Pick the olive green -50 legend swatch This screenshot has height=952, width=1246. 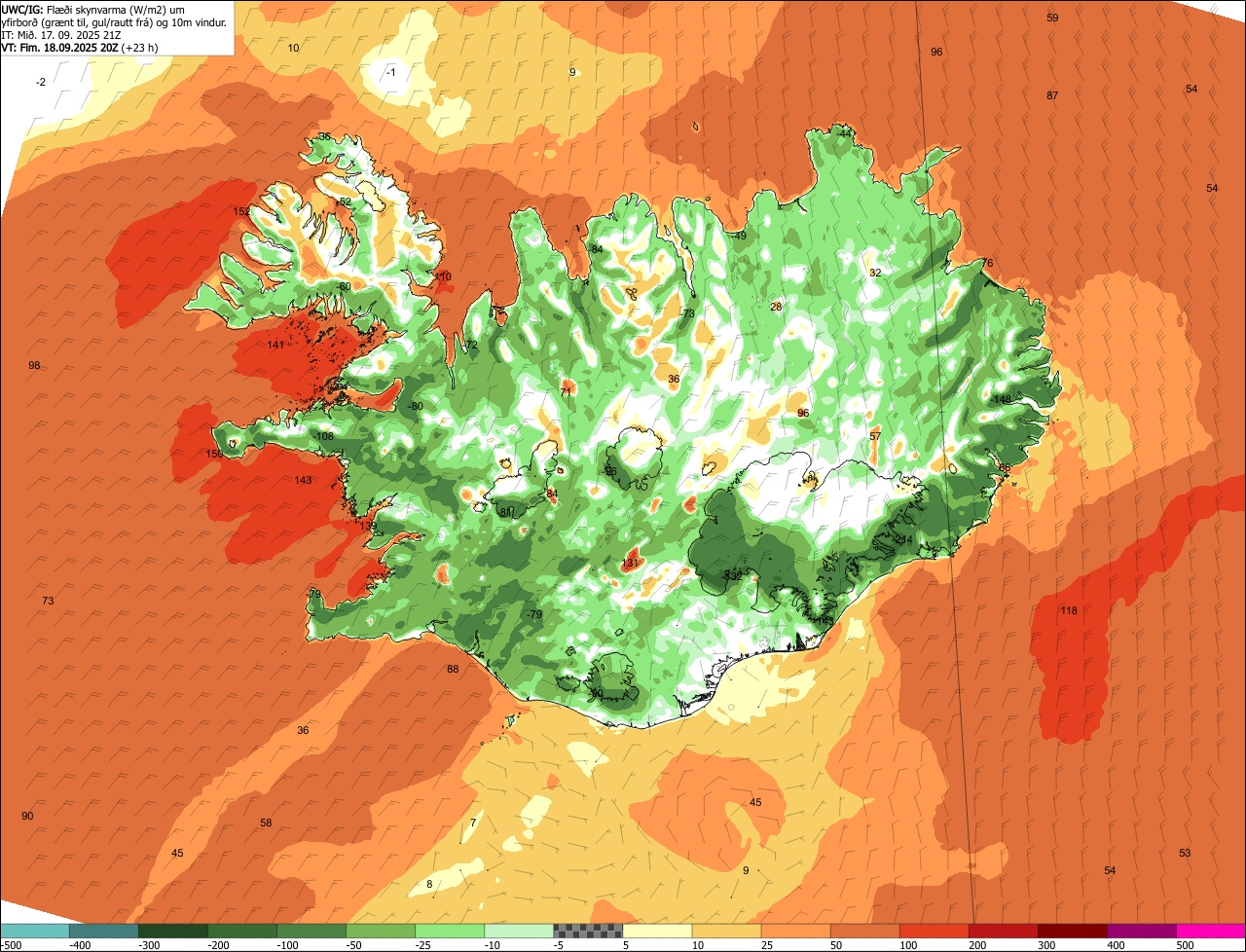pyautogui.click(x=381, y=931)
